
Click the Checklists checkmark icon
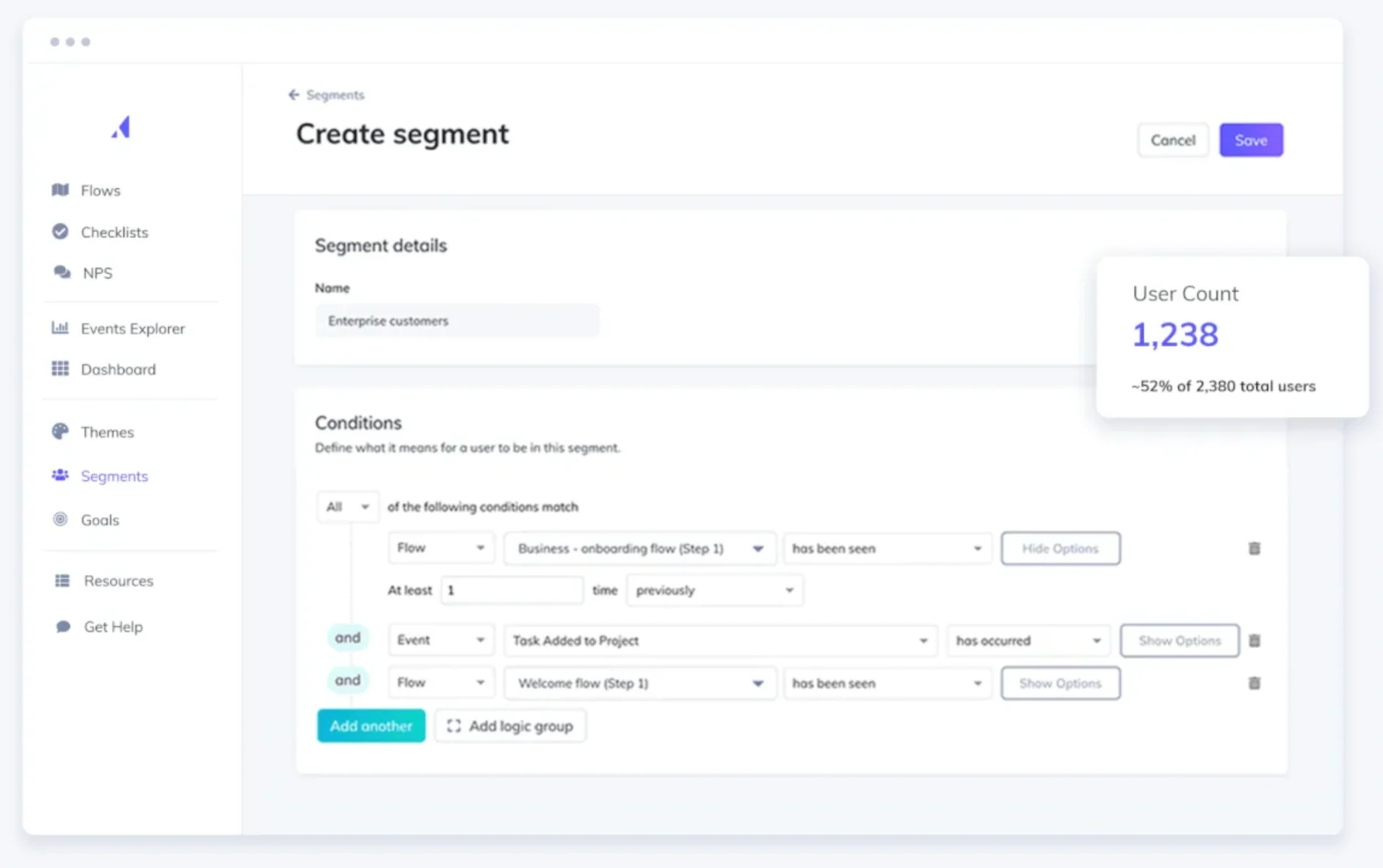click(60, 232)
